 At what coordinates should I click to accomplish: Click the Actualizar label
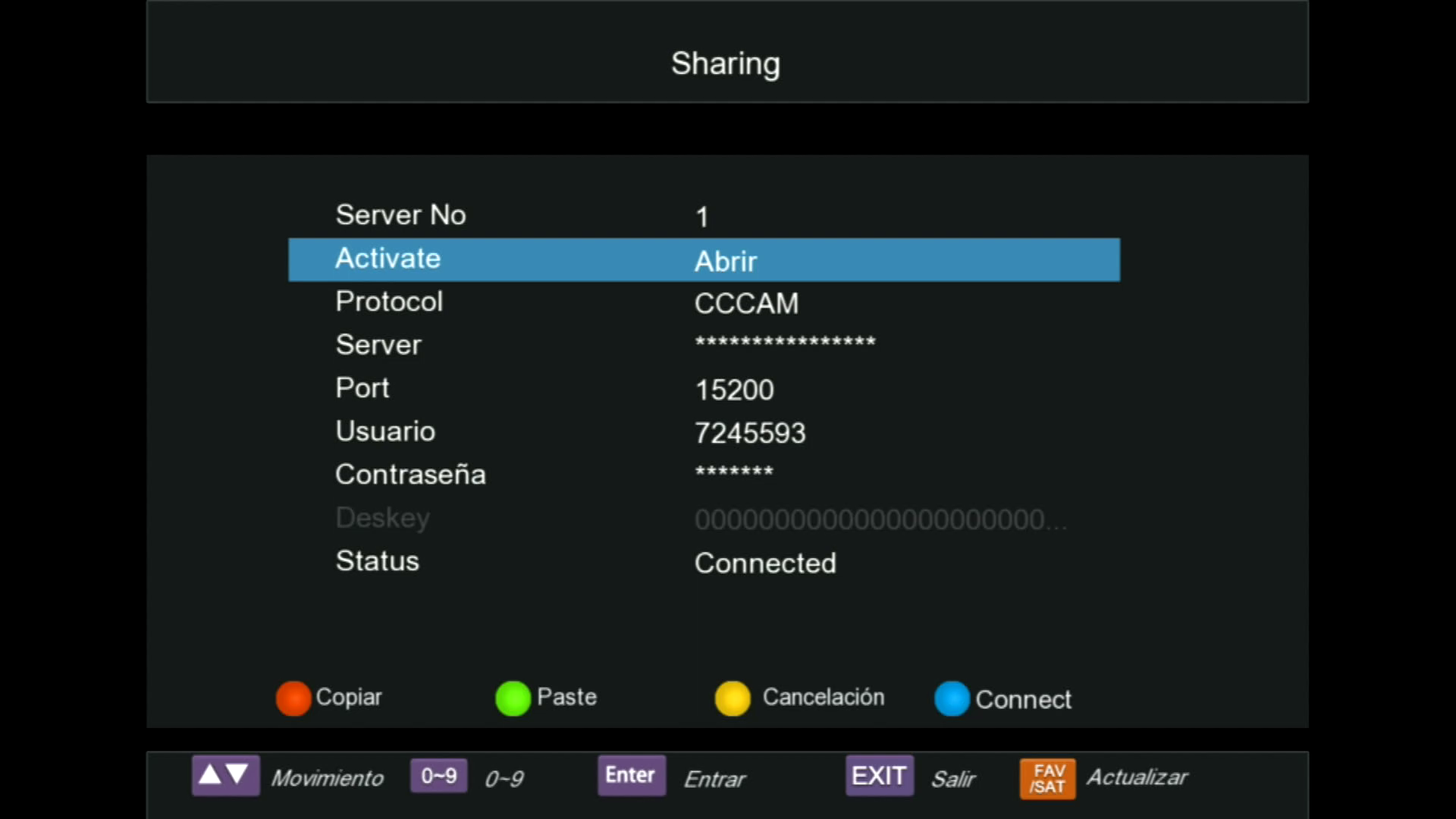(1137, 777)
